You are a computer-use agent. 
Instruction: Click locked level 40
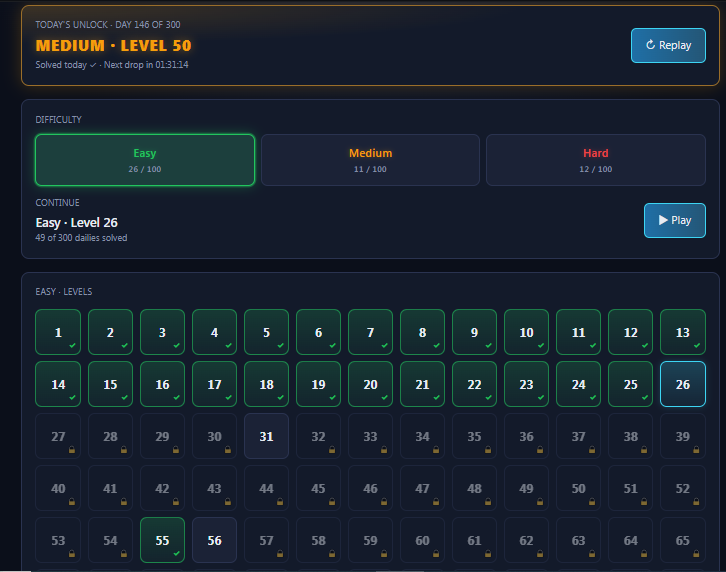pyautogui.click(x=58, y=488)
